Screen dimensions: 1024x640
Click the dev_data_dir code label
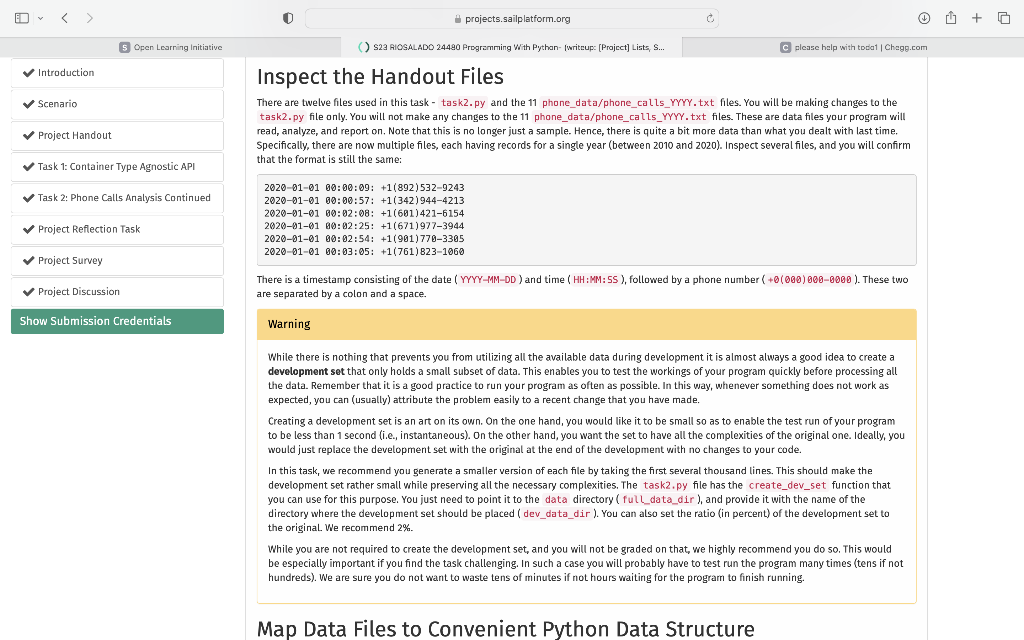[556, 514]
